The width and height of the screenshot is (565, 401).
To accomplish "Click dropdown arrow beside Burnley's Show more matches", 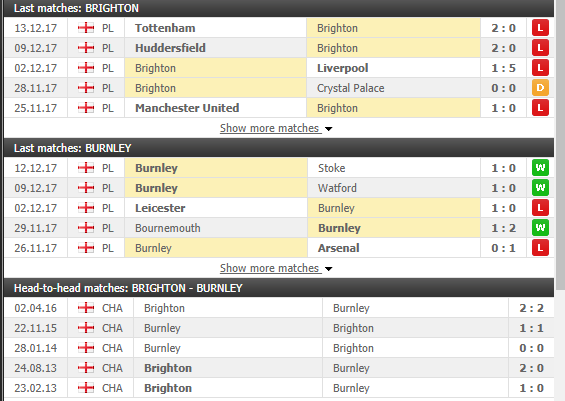I will [328, 269].
